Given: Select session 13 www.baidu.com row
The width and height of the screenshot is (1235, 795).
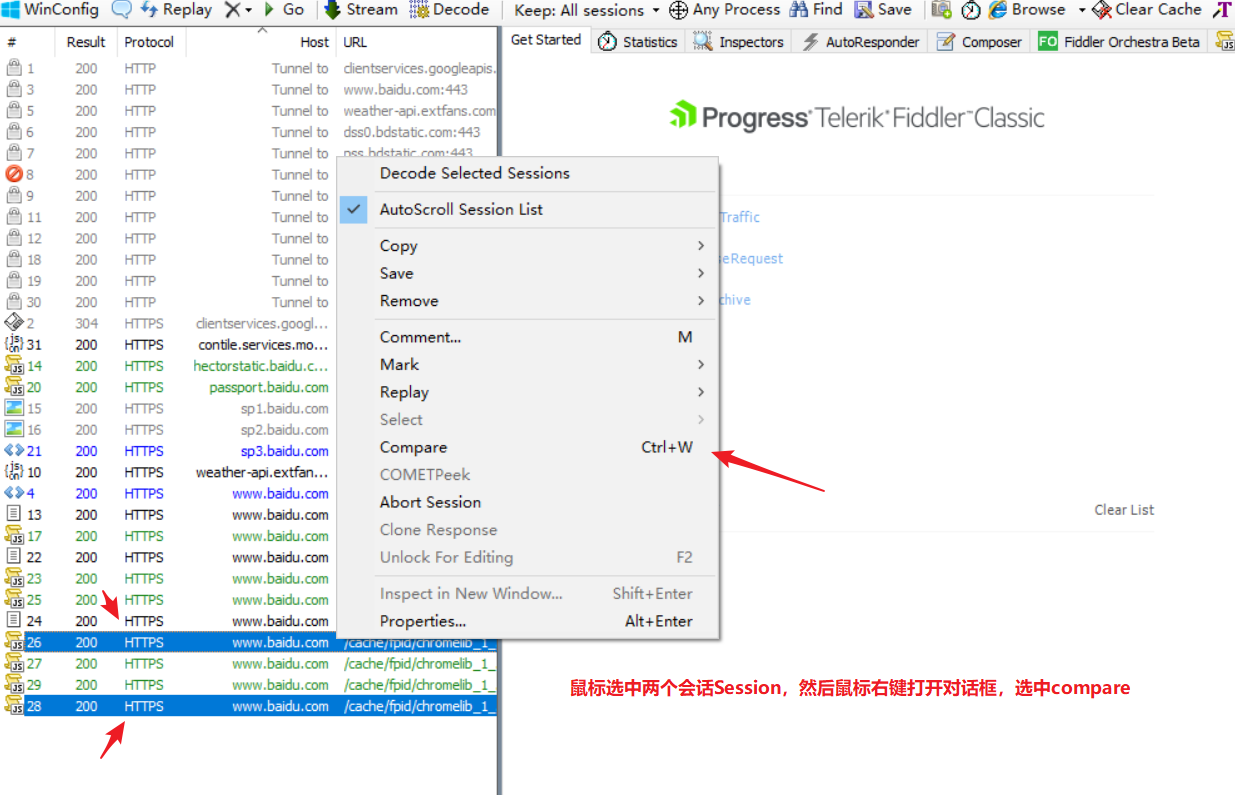Looking at the screenshot, I should (x=250, y=515).
